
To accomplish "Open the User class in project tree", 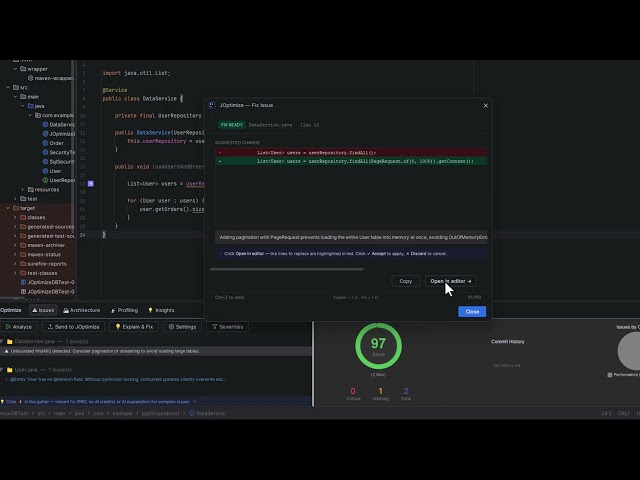I will click(52, 171).
